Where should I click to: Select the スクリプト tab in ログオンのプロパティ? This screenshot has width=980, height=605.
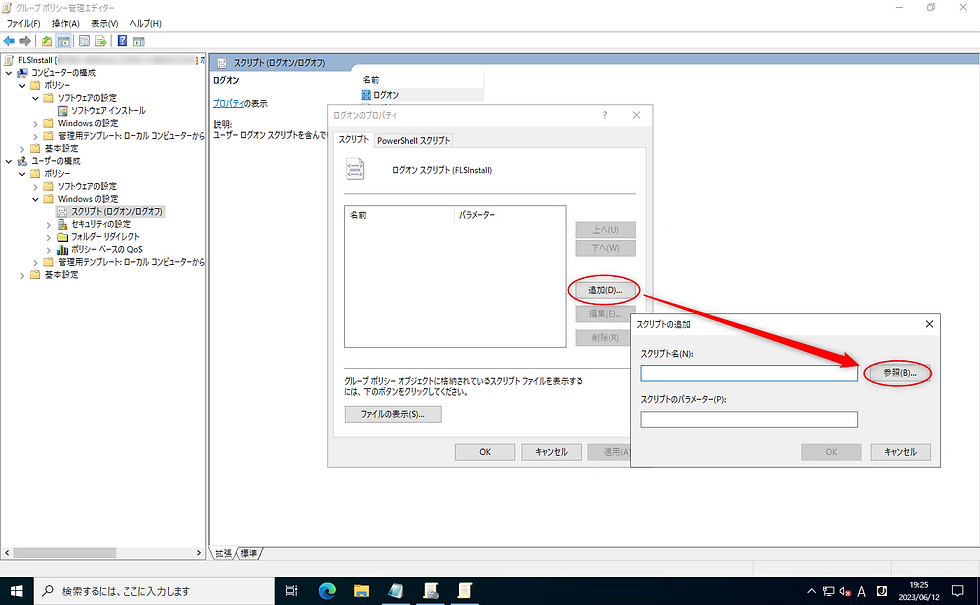(x=353, y=139)
